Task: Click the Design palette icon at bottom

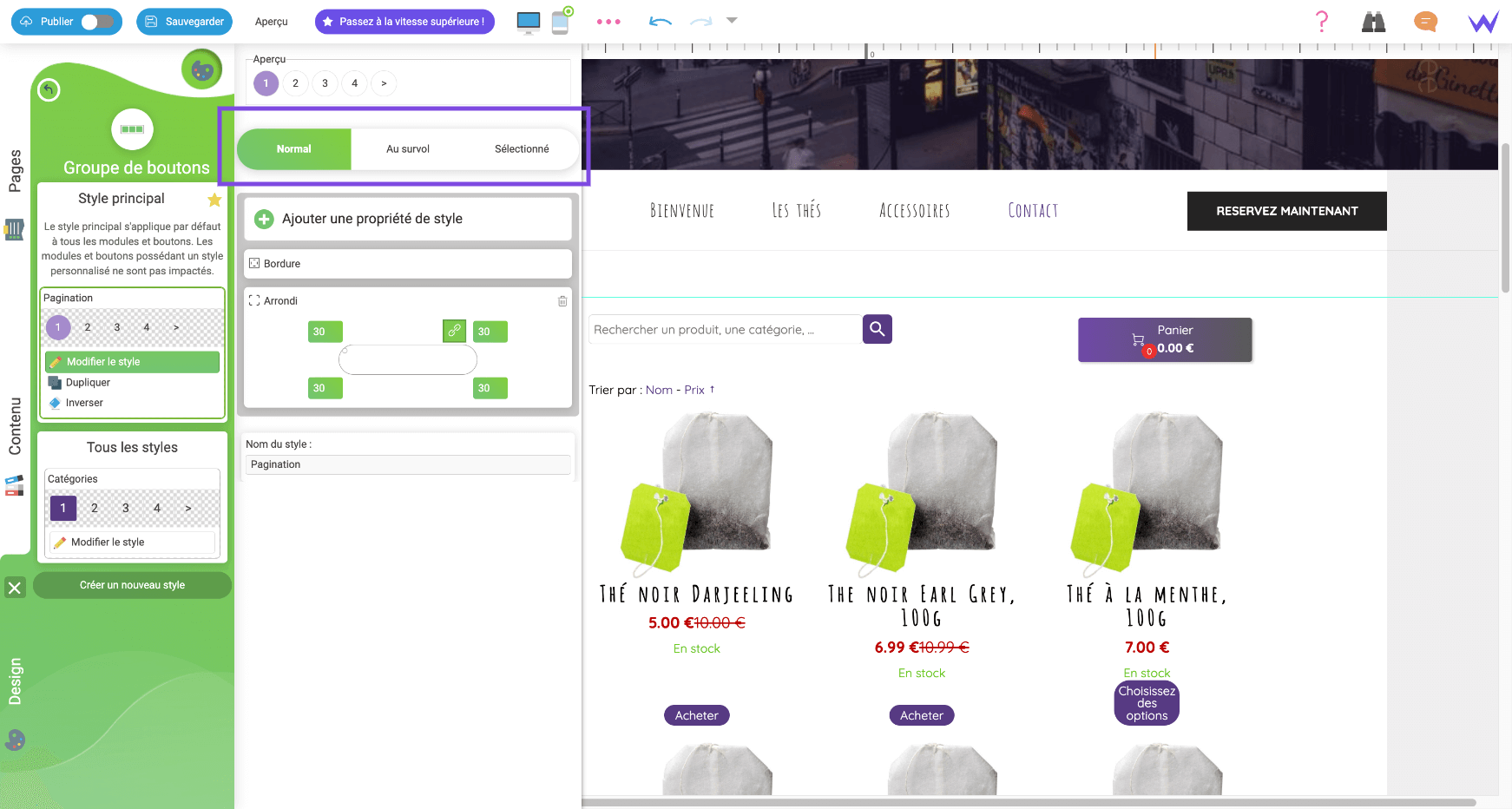Action: click(15, 740)
